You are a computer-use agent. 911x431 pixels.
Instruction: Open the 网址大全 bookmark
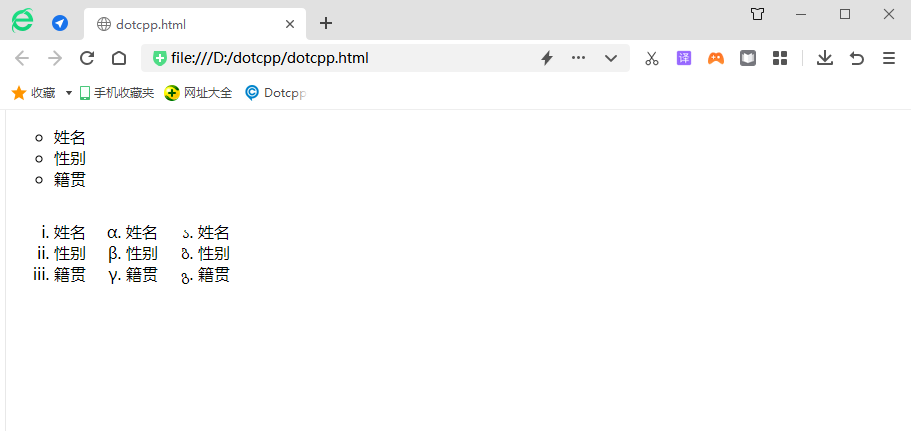point(198,93)
